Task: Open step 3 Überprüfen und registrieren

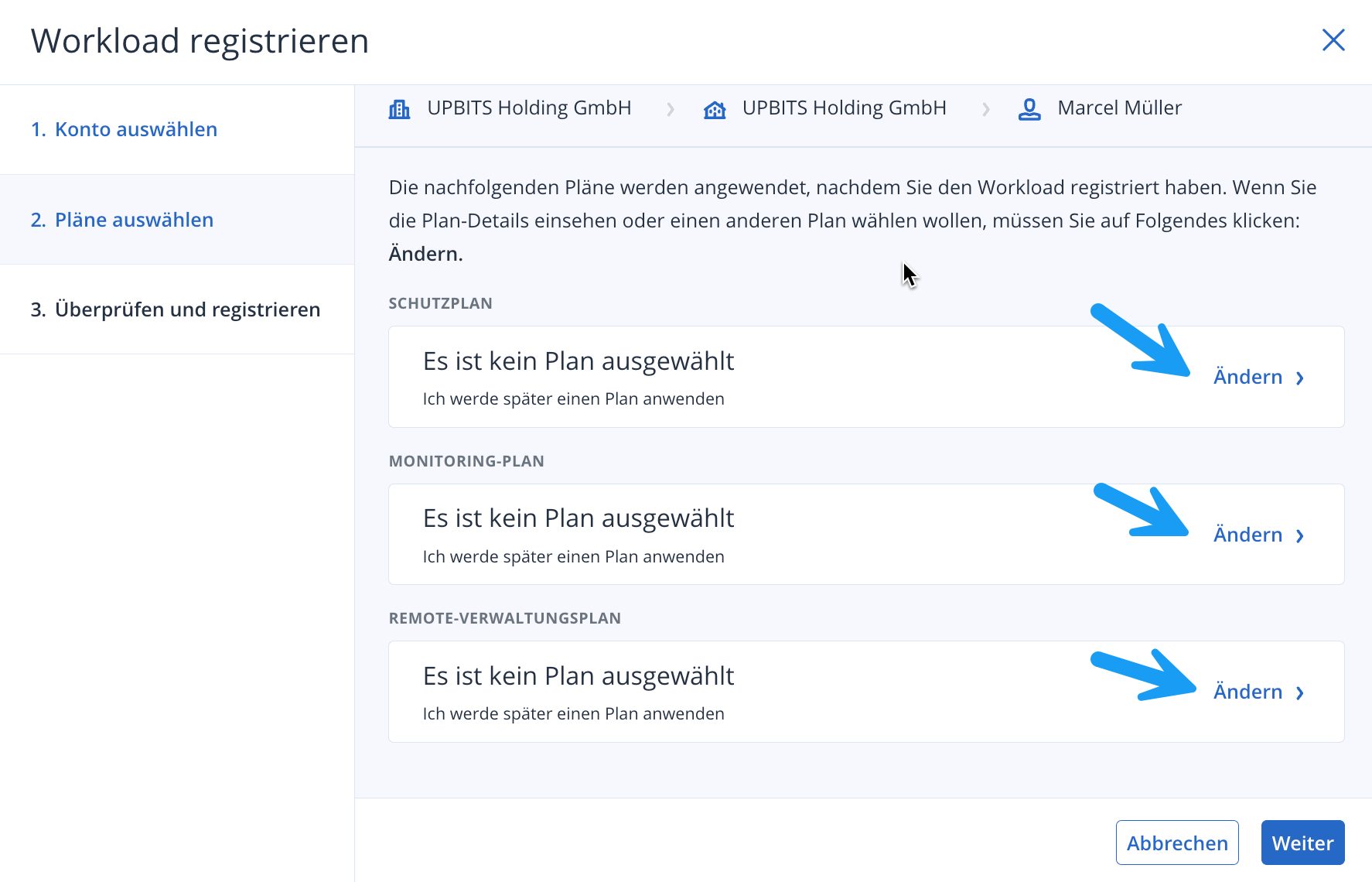Action: pyautogui.click(x=176, y=309)
